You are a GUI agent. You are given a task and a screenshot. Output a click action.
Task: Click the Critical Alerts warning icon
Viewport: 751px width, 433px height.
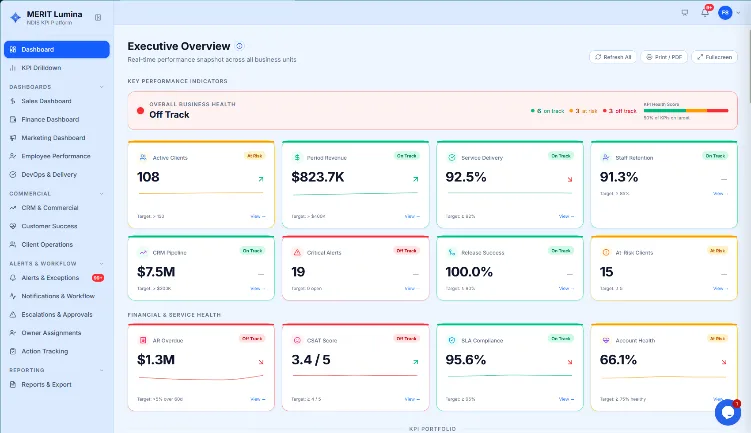(x=297, y=252)
